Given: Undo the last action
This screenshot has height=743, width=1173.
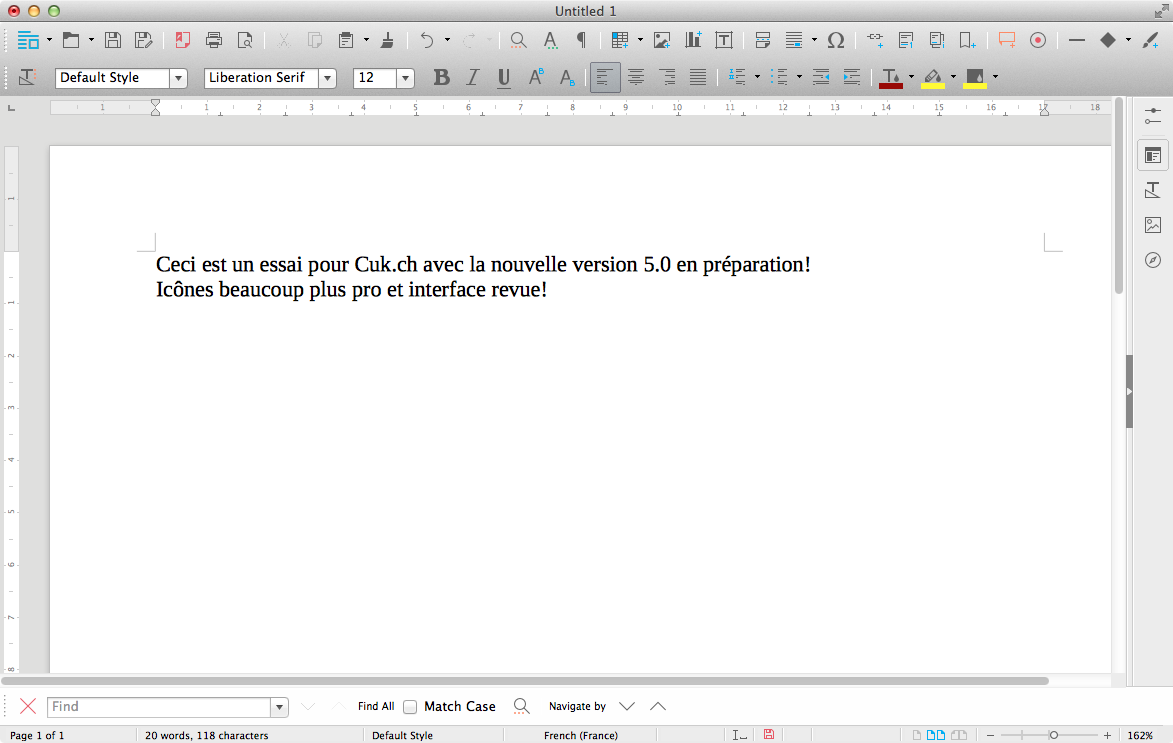Looking at the screenshot, I should [x=426, y=40].
